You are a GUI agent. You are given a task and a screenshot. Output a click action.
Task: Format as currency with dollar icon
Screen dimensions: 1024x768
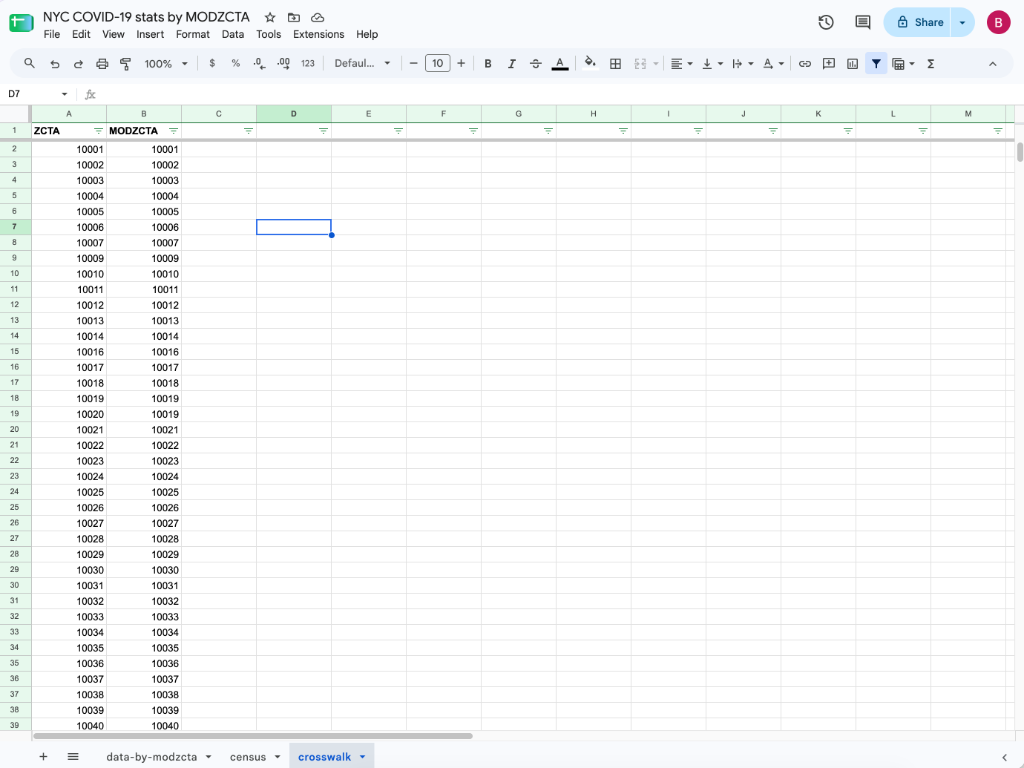click(212, 63)
